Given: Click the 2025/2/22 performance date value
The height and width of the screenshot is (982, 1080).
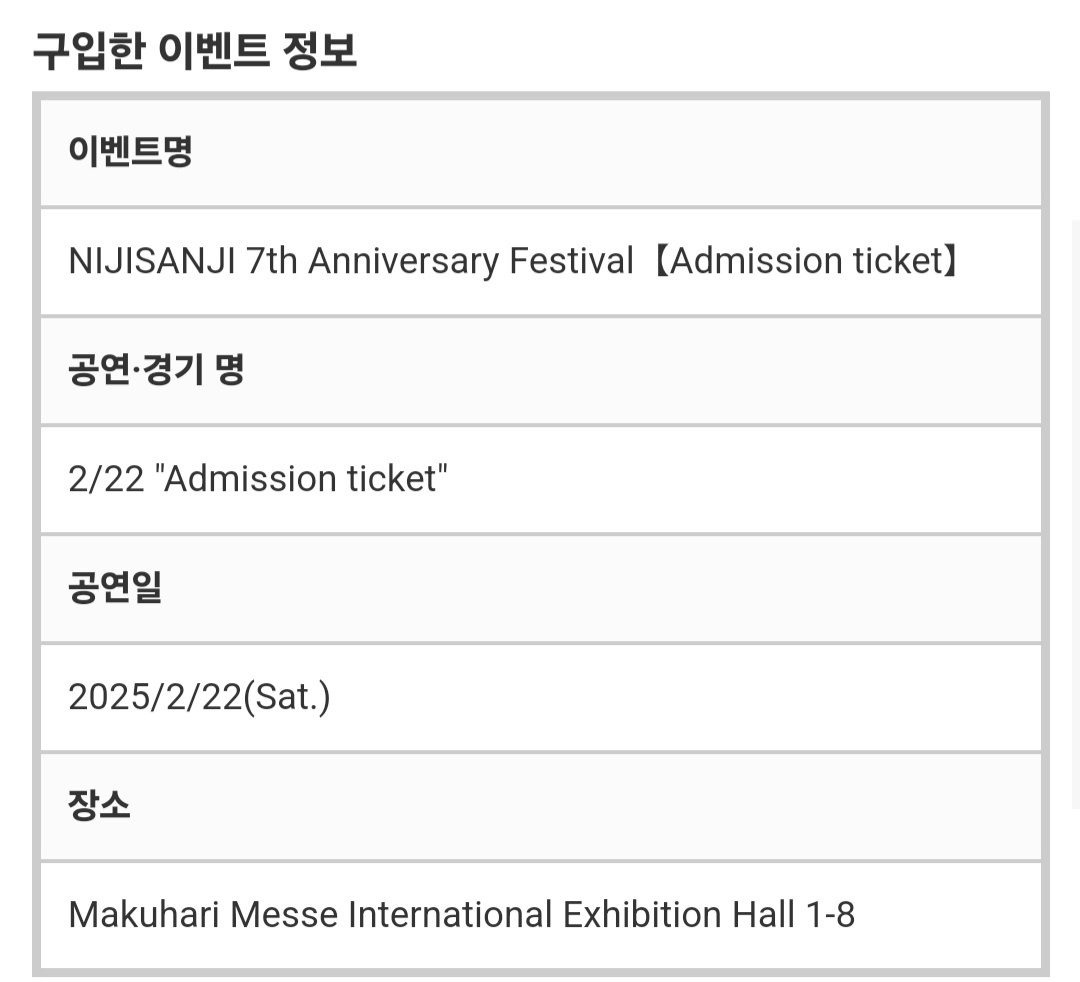Looking at the screenshot, I should (x=155, y=697).
